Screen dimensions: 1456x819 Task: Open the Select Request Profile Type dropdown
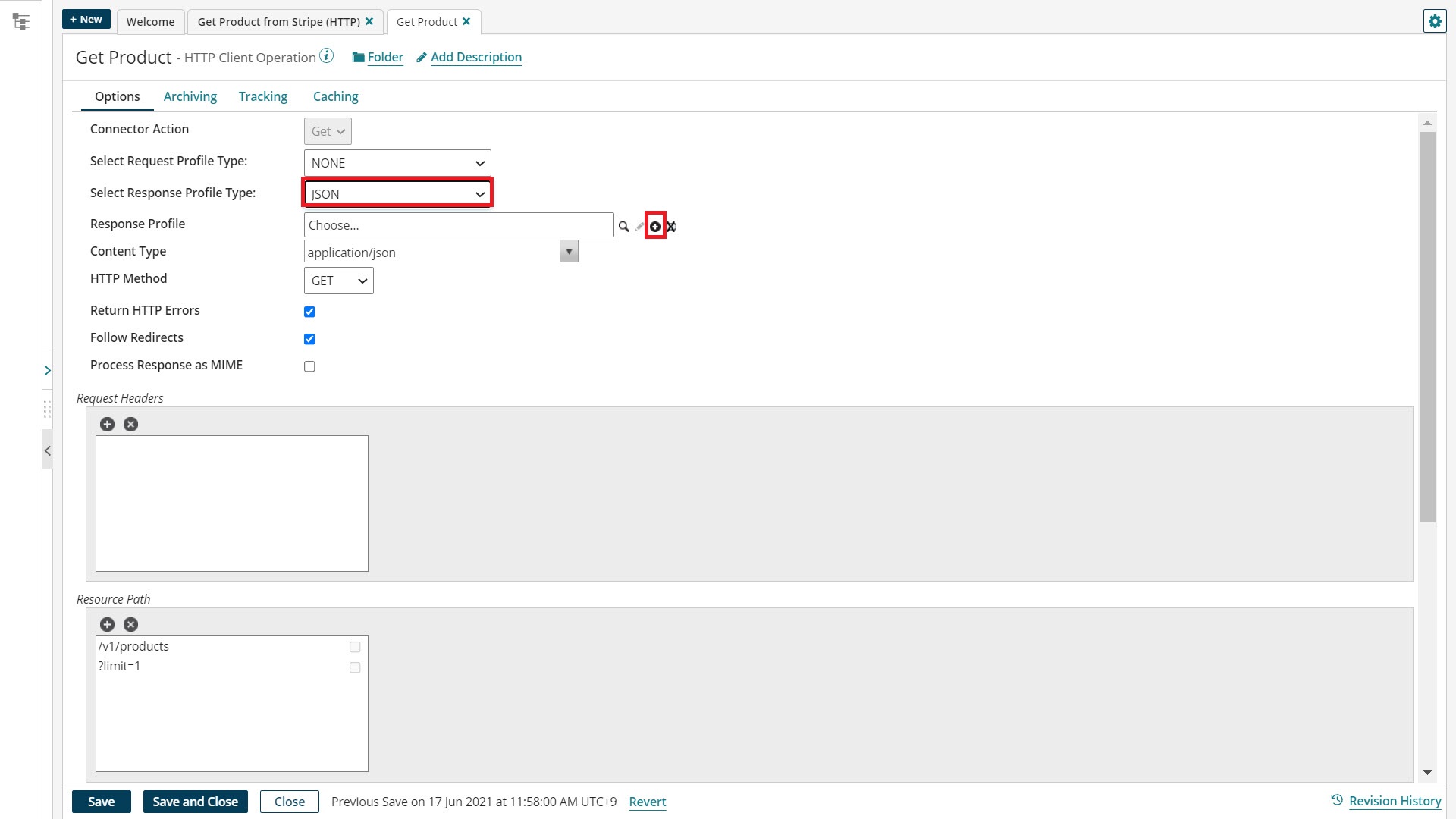(397, 163)
